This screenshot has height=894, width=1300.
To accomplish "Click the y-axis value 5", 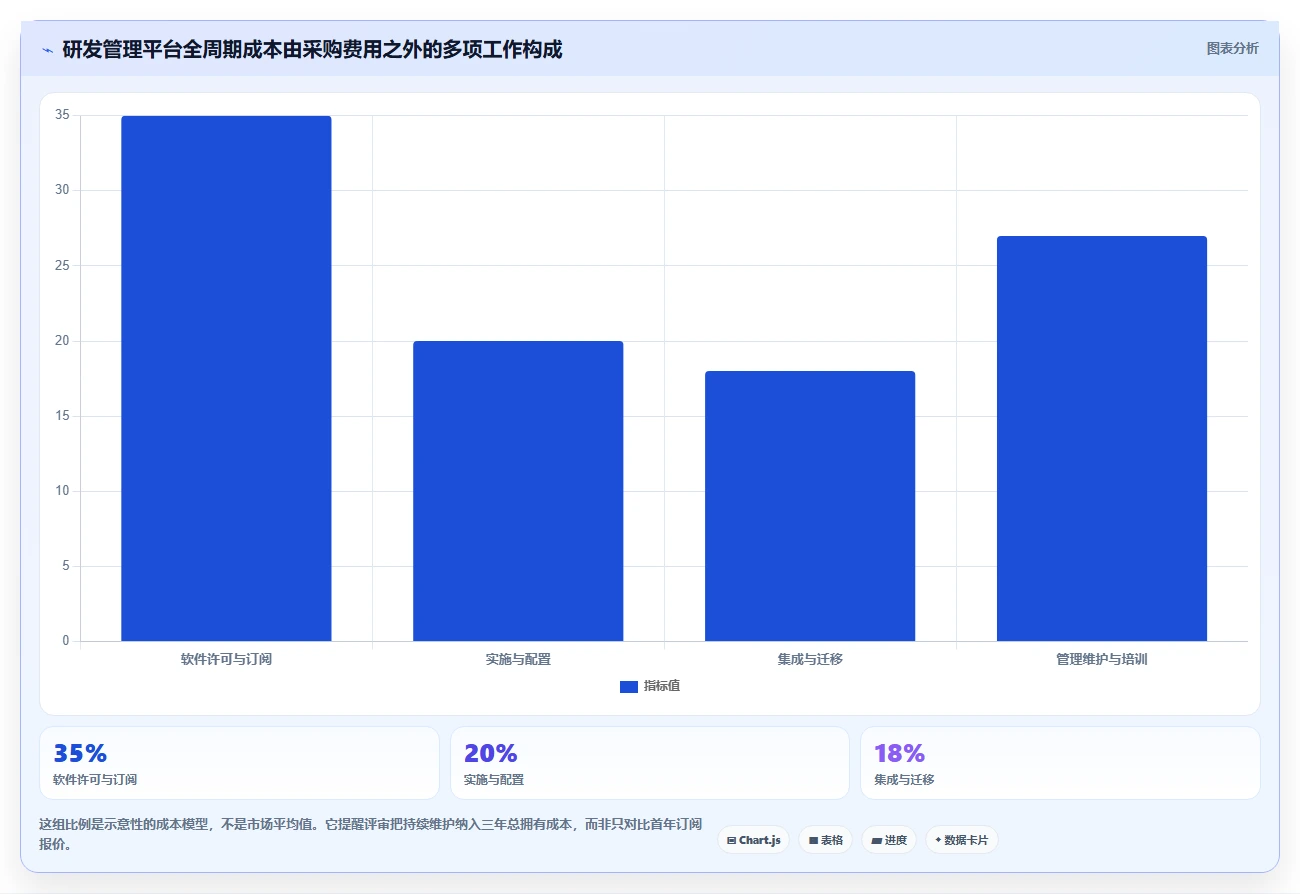I will [x=66, y=566].
